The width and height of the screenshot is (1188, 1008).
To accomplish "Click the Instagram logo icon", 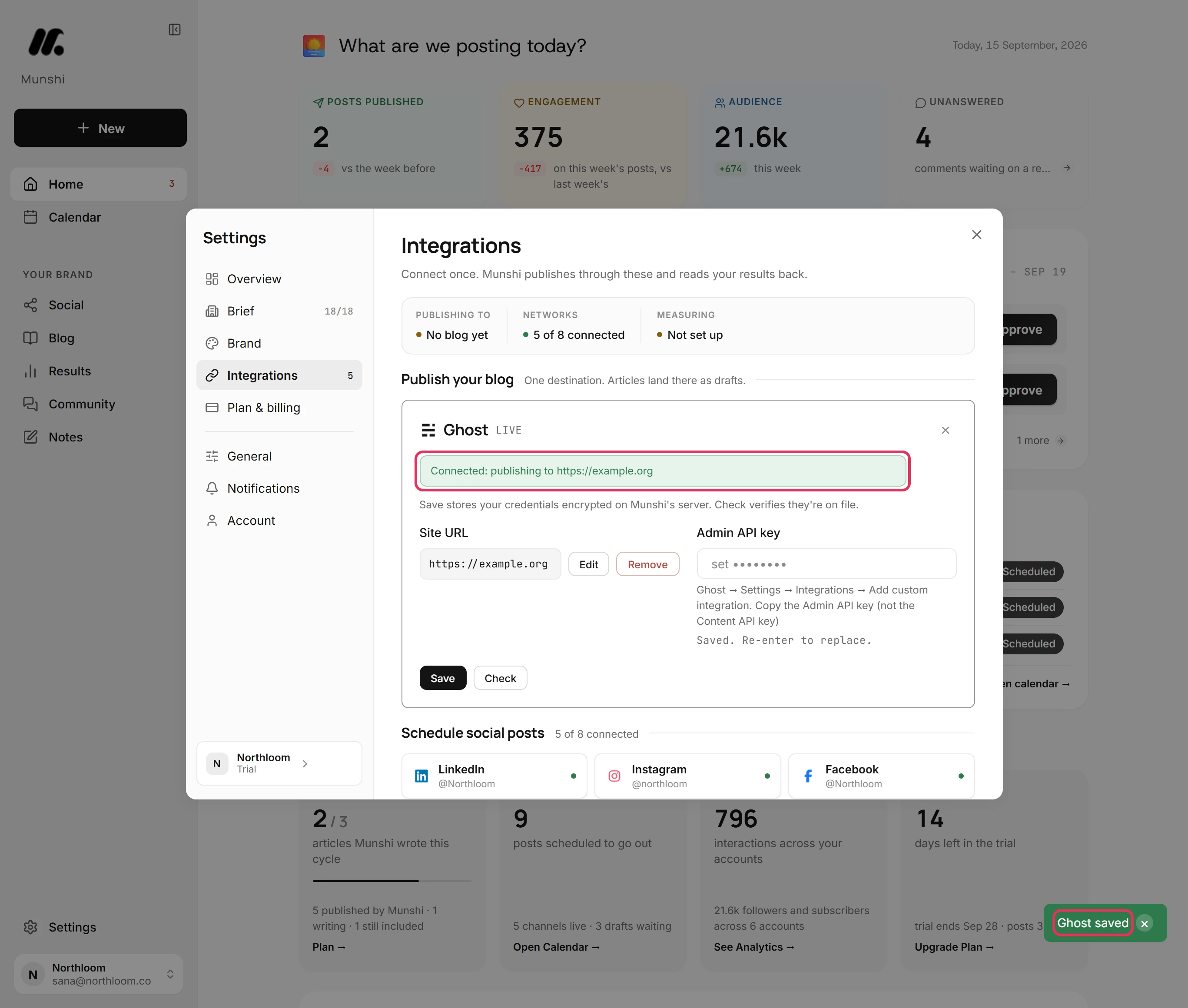I will (614, 776).
